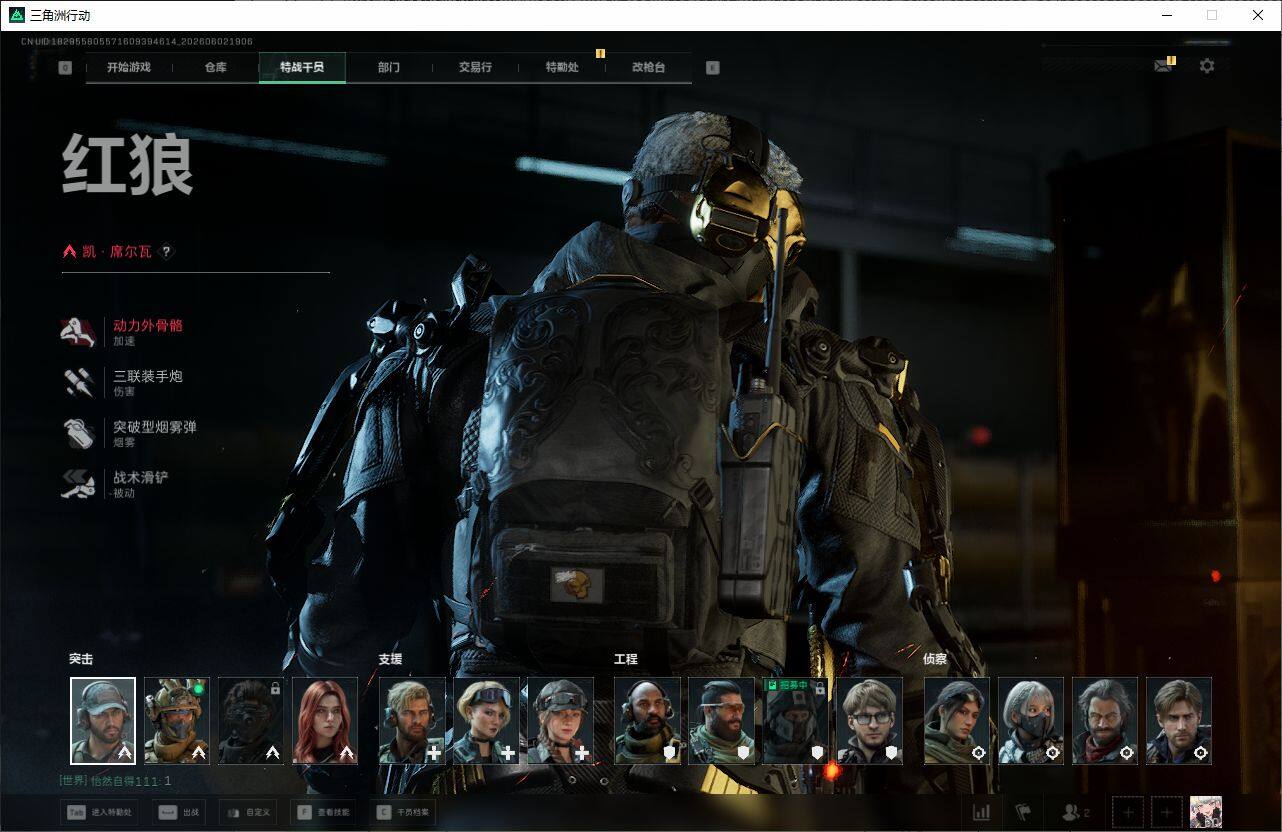Click the operator real name 凯·席尔瓦
The image size is (1282, 832).
click(116, 252)
